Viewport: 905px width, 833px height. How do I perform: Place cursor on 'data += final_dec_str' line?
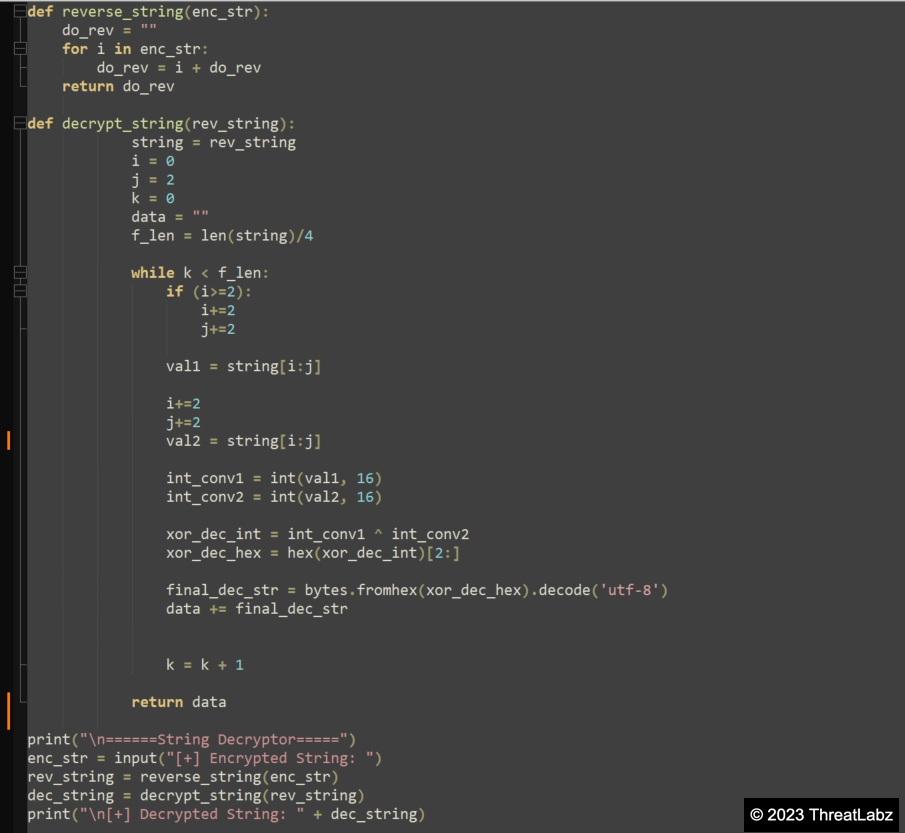pyautogui.click(x=257, y=608)
